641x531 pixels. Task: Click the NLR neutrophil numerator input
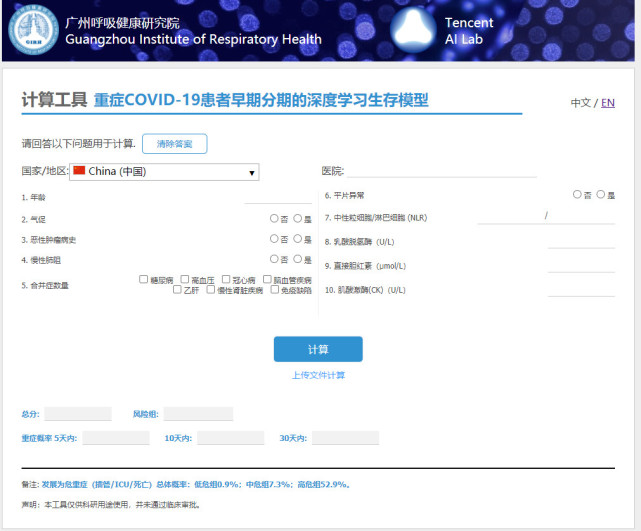click(510, 217)
